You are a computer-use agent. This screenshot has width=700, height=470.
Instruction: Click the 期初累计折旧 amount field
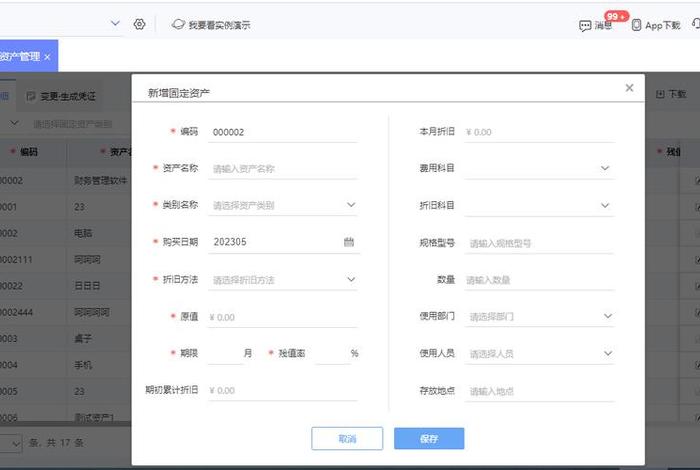[283, 391]
